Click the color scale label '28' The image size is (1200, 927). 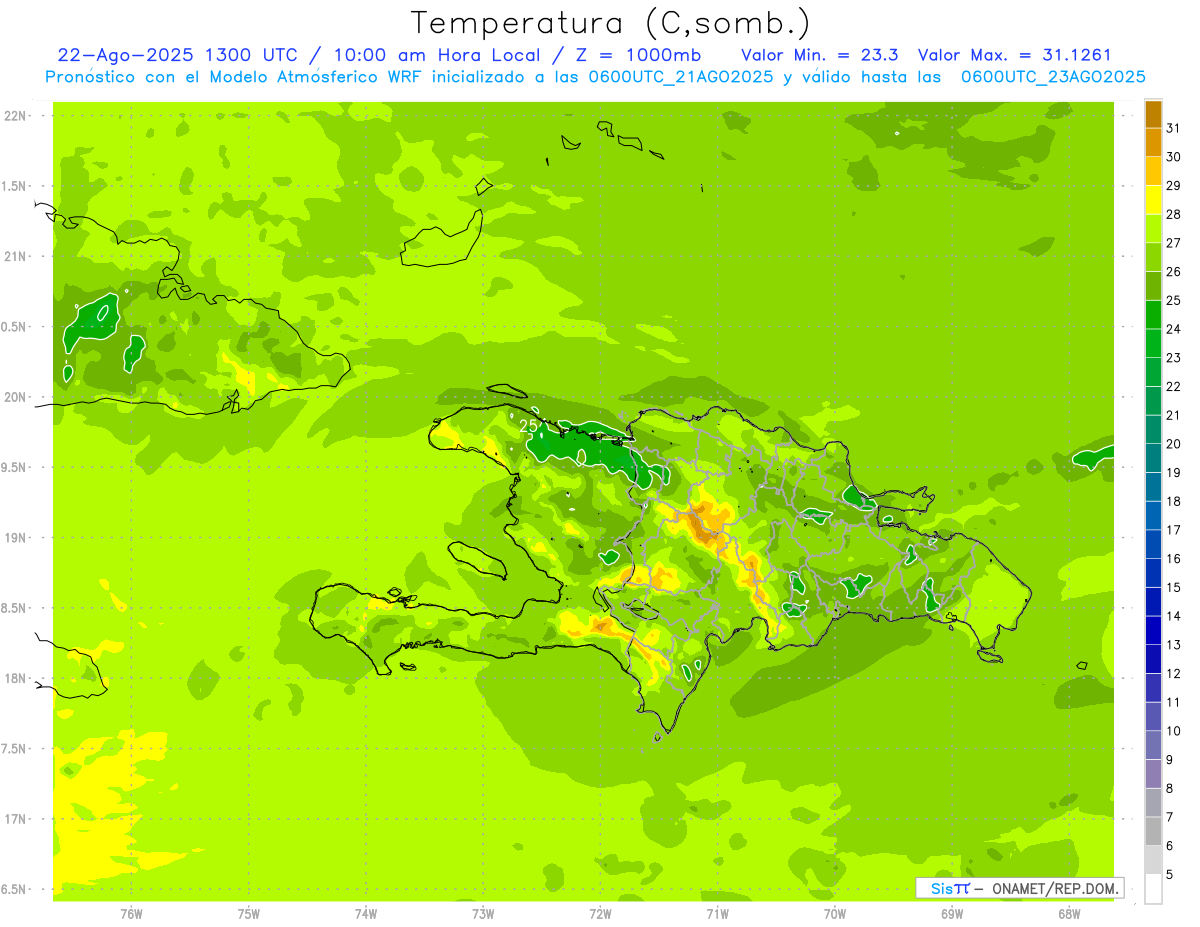(1174, 213)
